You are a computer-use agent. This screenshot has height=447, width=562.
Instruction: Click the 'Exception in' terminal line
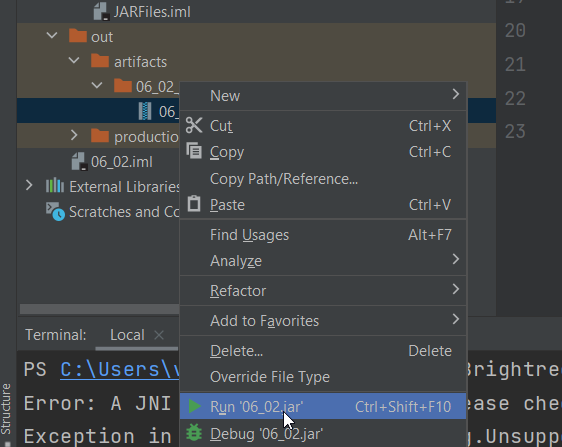coord(97,436)
